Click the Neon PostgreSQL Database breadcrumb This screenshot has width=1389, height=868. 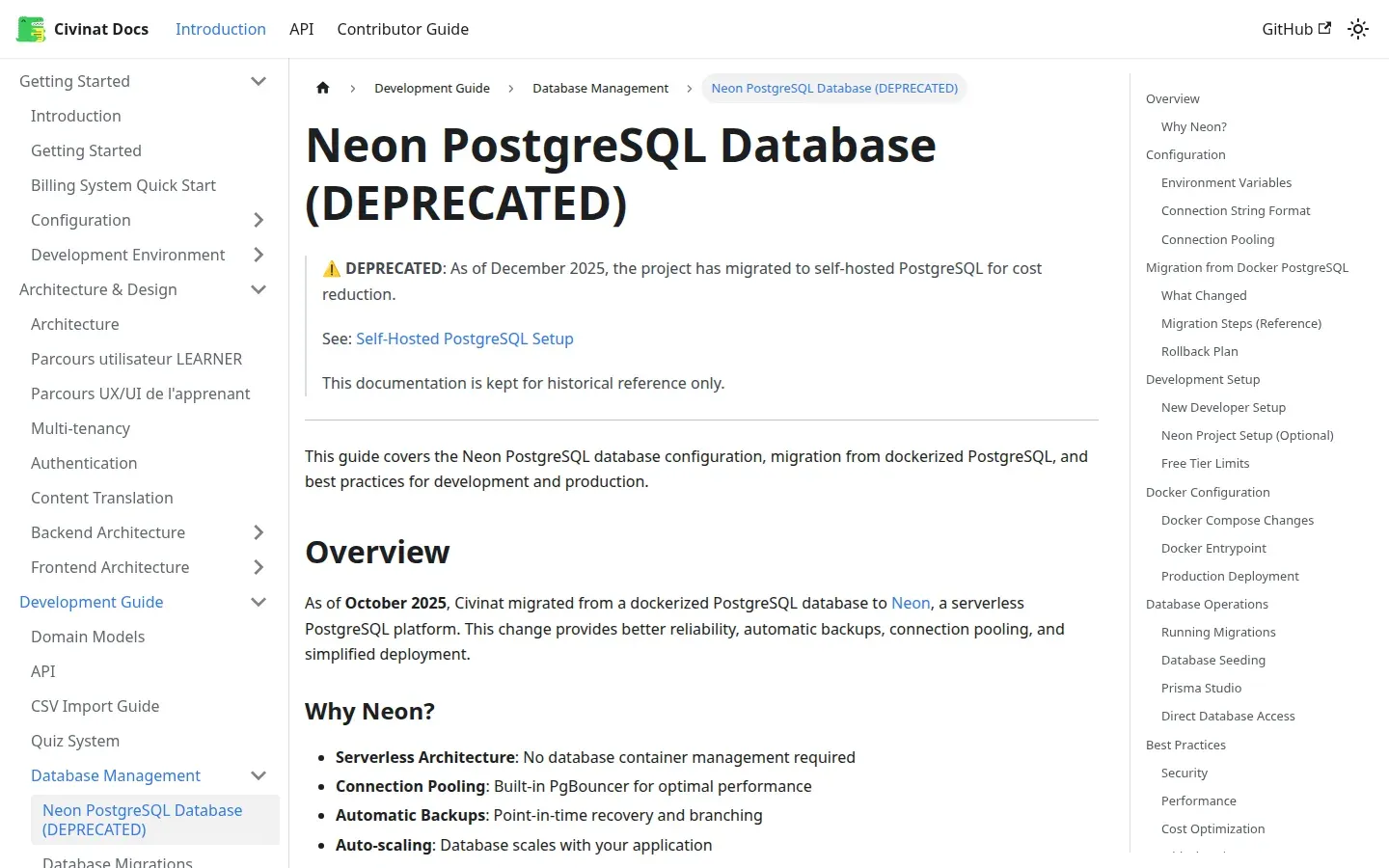coord(834,88)
